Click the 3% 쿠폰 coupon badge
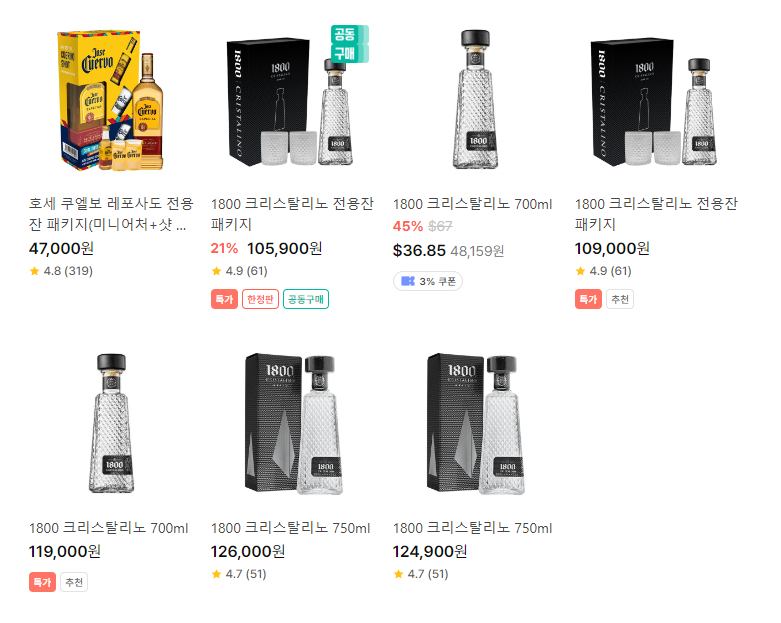The height and width of the screenshot is (623, 781). 428,281
